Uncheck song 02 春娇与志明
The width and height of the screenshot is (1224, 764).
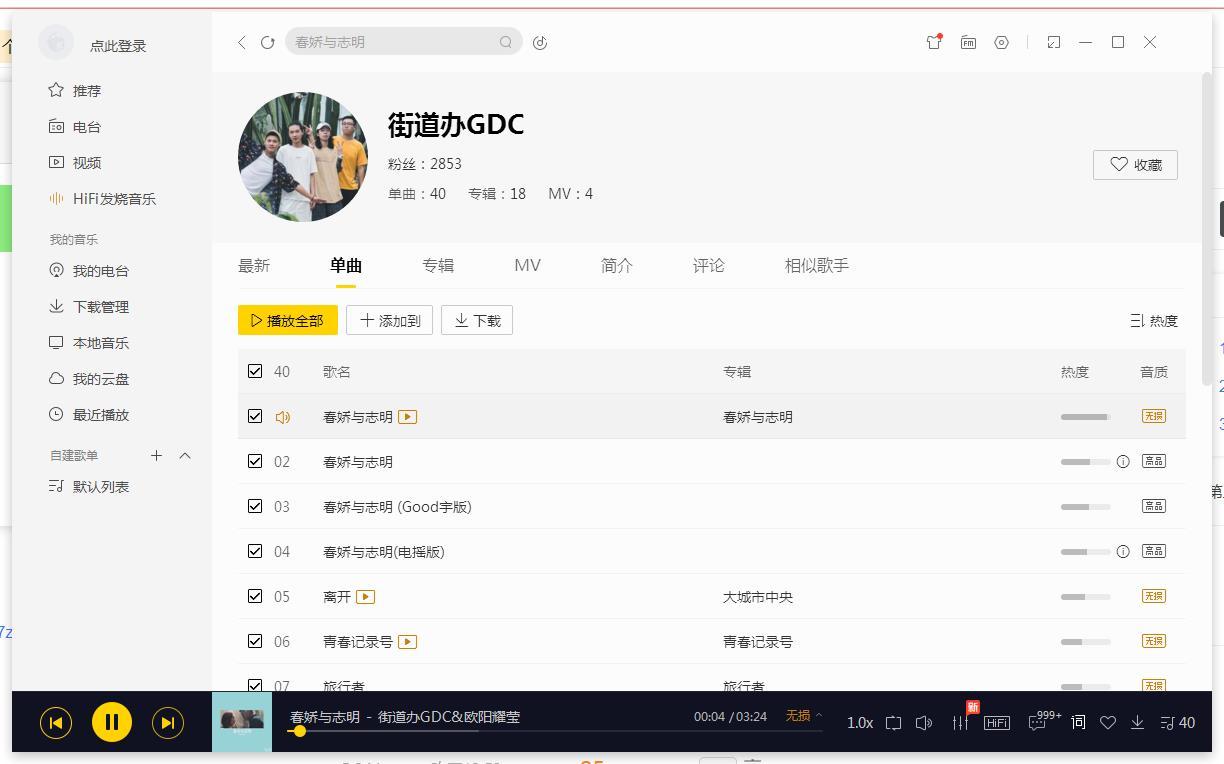(x=255, y=460)
